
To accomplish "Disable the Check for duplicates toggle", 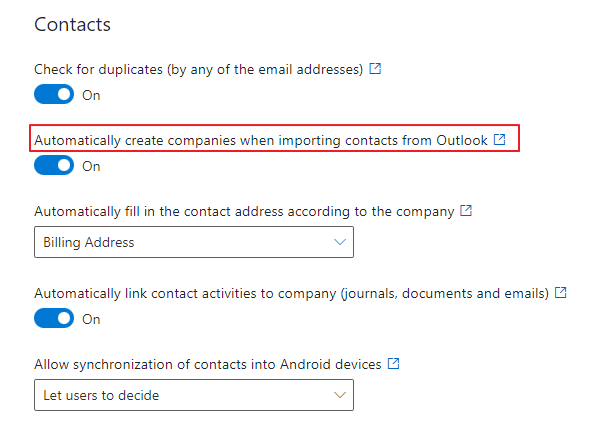I will [54, 94].
